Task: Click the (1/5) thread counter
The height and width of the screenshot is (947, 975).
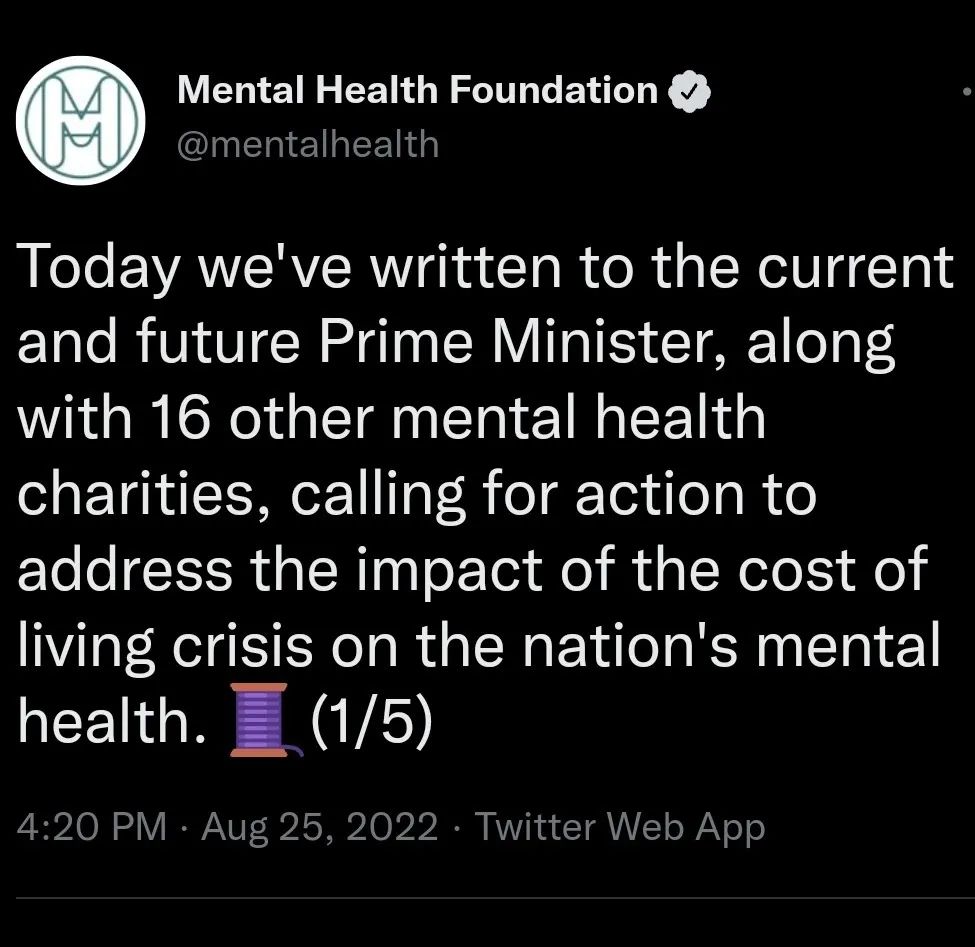Action: (373, 720)
